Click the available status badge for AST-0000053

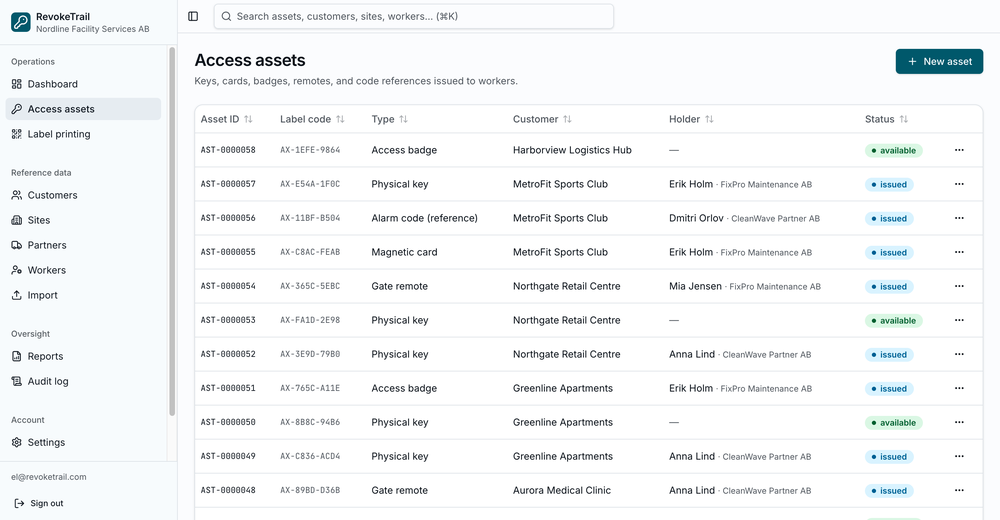click(x=893, y=320)
